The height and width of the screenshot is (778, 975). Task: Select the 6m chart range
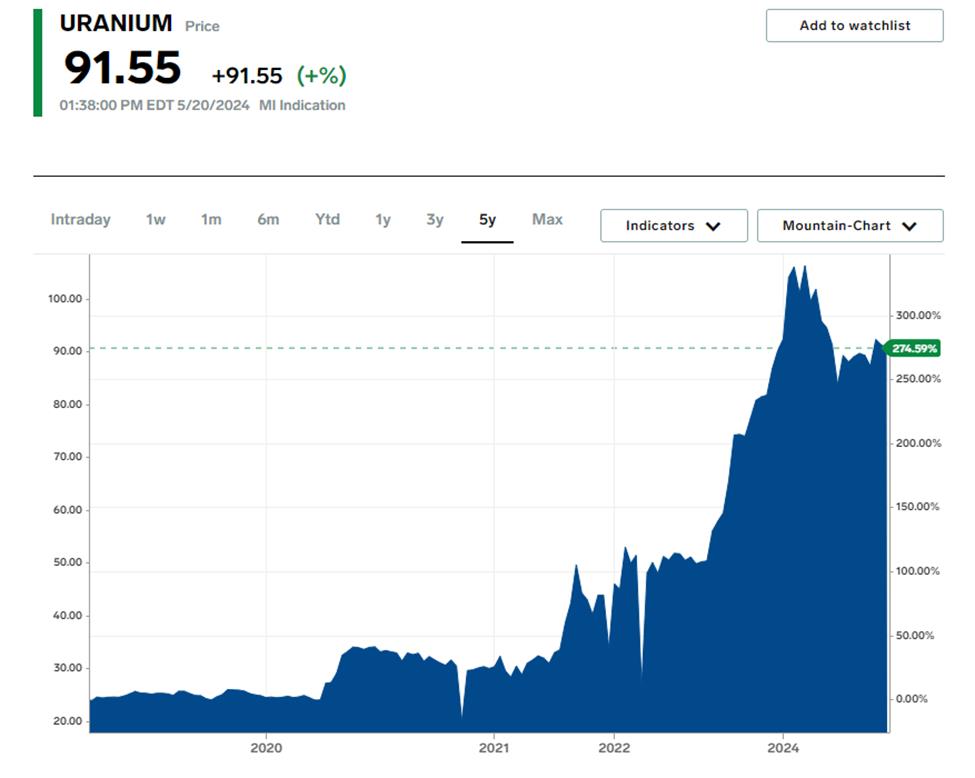coord(268,220)
